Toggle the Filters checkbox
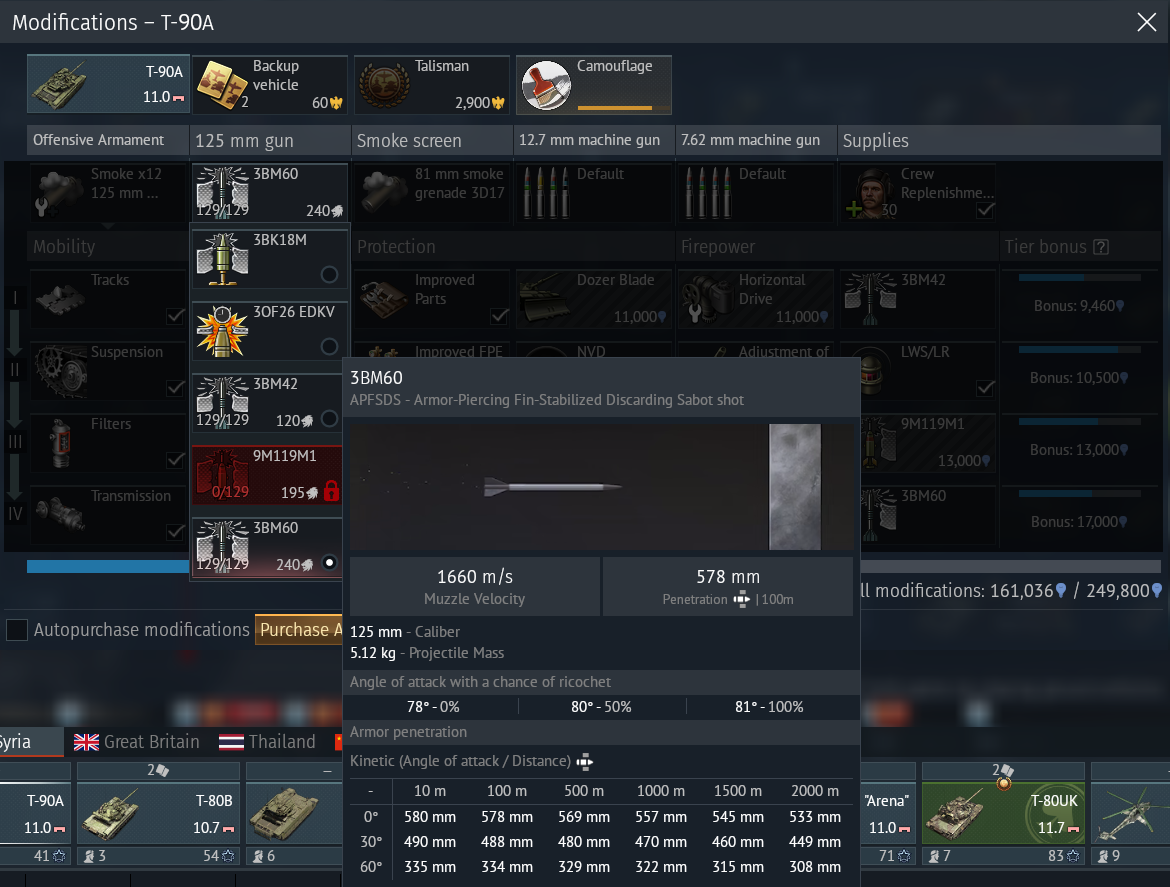 point(175,460)
